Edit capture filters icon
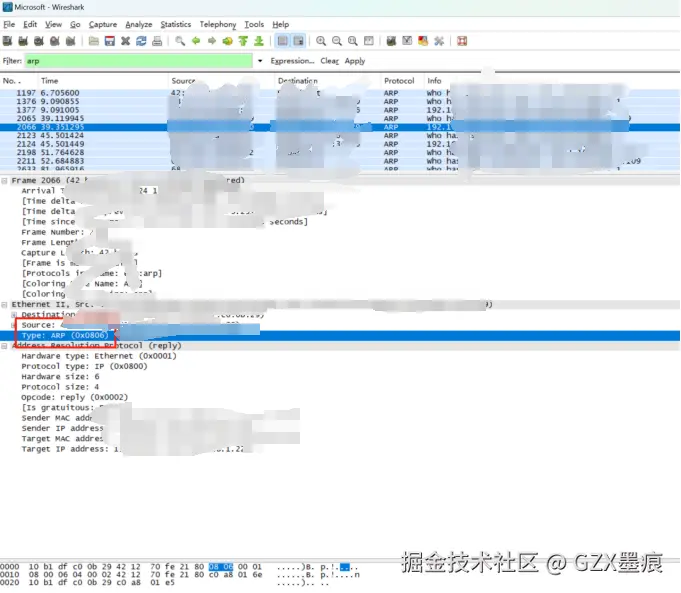The width and height of the screenshot is (681, 593). tap(391, 41)
